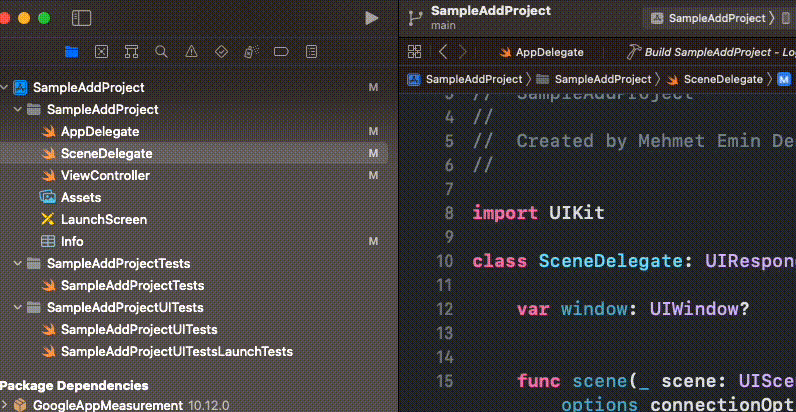The image size is (796, 412).
Task: Click the SampleAddProject root project icon
Action: [x=20, y=87]
